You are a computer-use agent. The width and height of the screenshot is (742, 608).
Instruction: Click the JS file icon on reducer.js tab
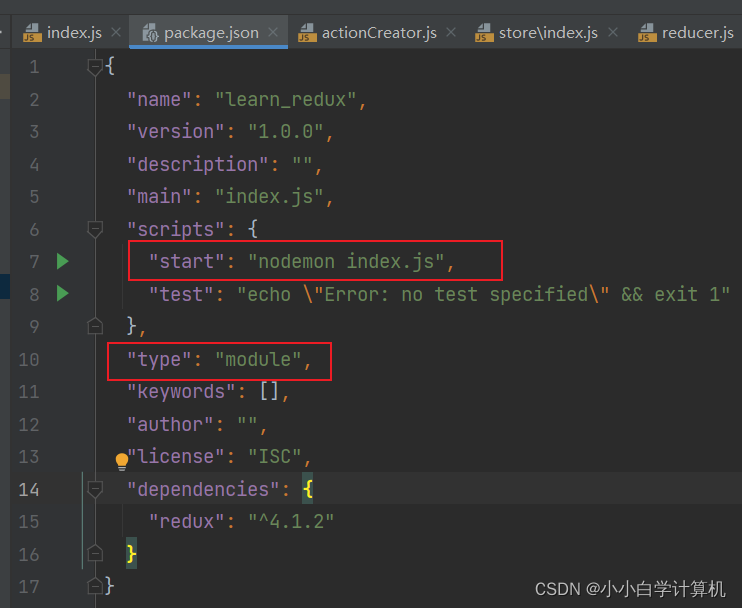647,33
